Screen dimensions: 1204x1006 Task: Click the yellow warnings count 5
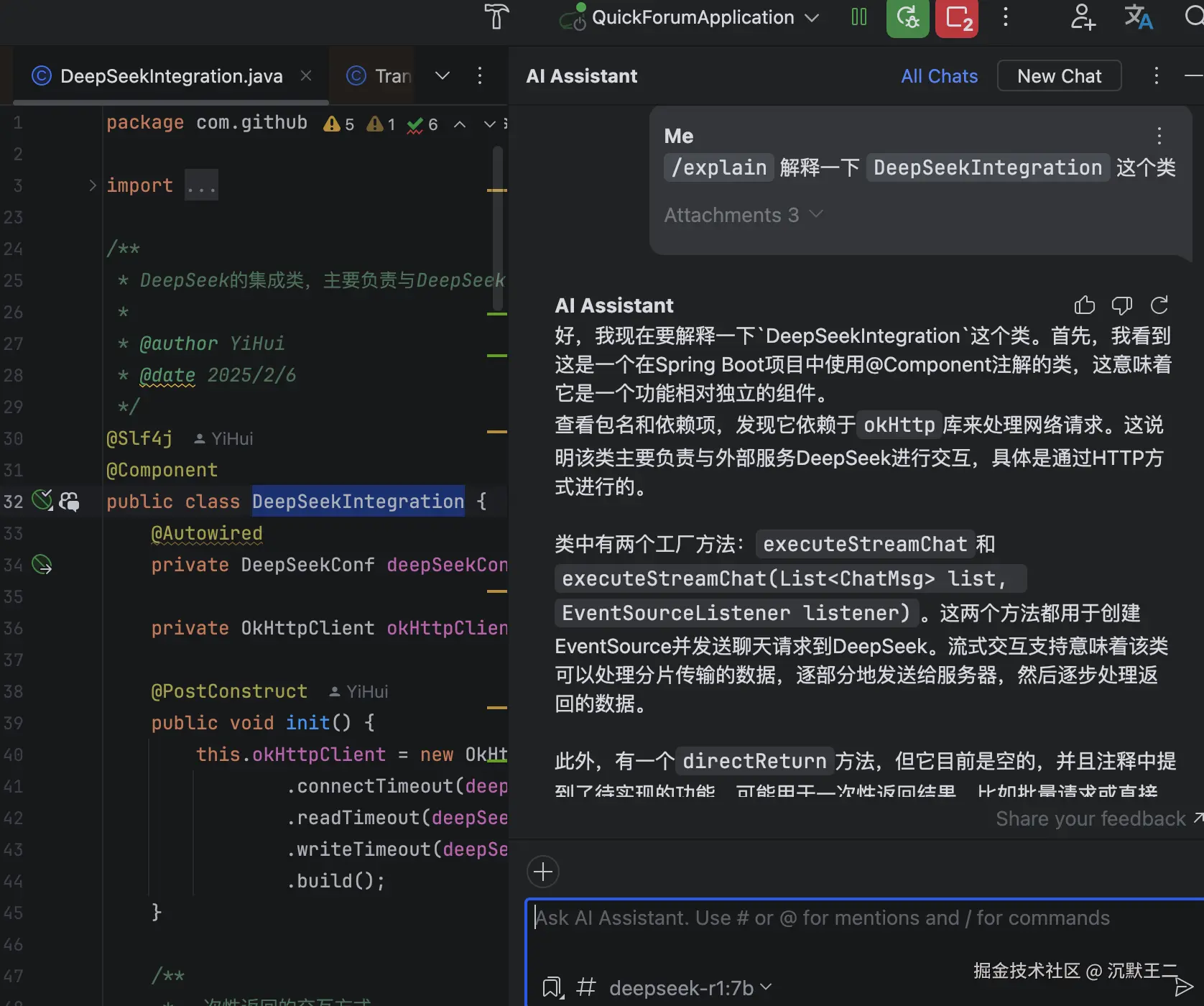(x=338, y=124)
